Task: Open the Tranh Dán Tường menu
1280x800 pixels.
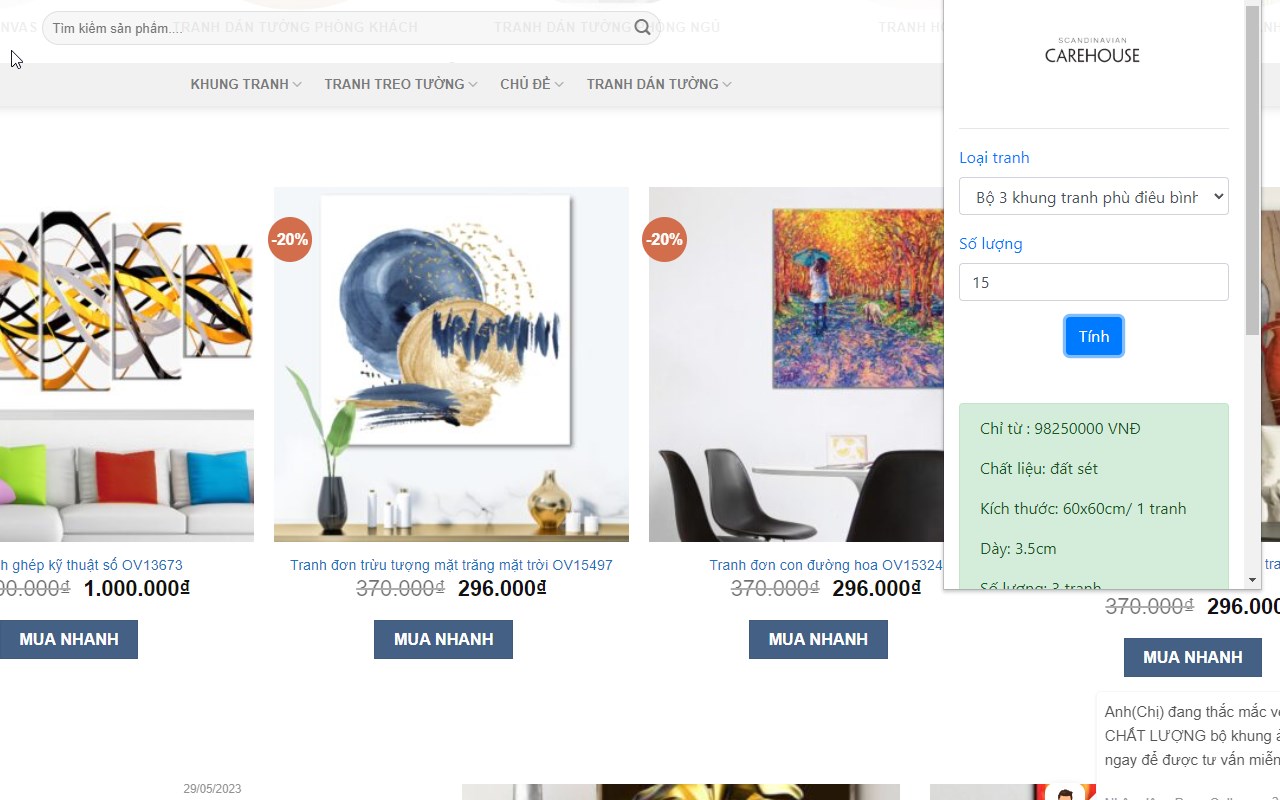Action: click(659, 84)
